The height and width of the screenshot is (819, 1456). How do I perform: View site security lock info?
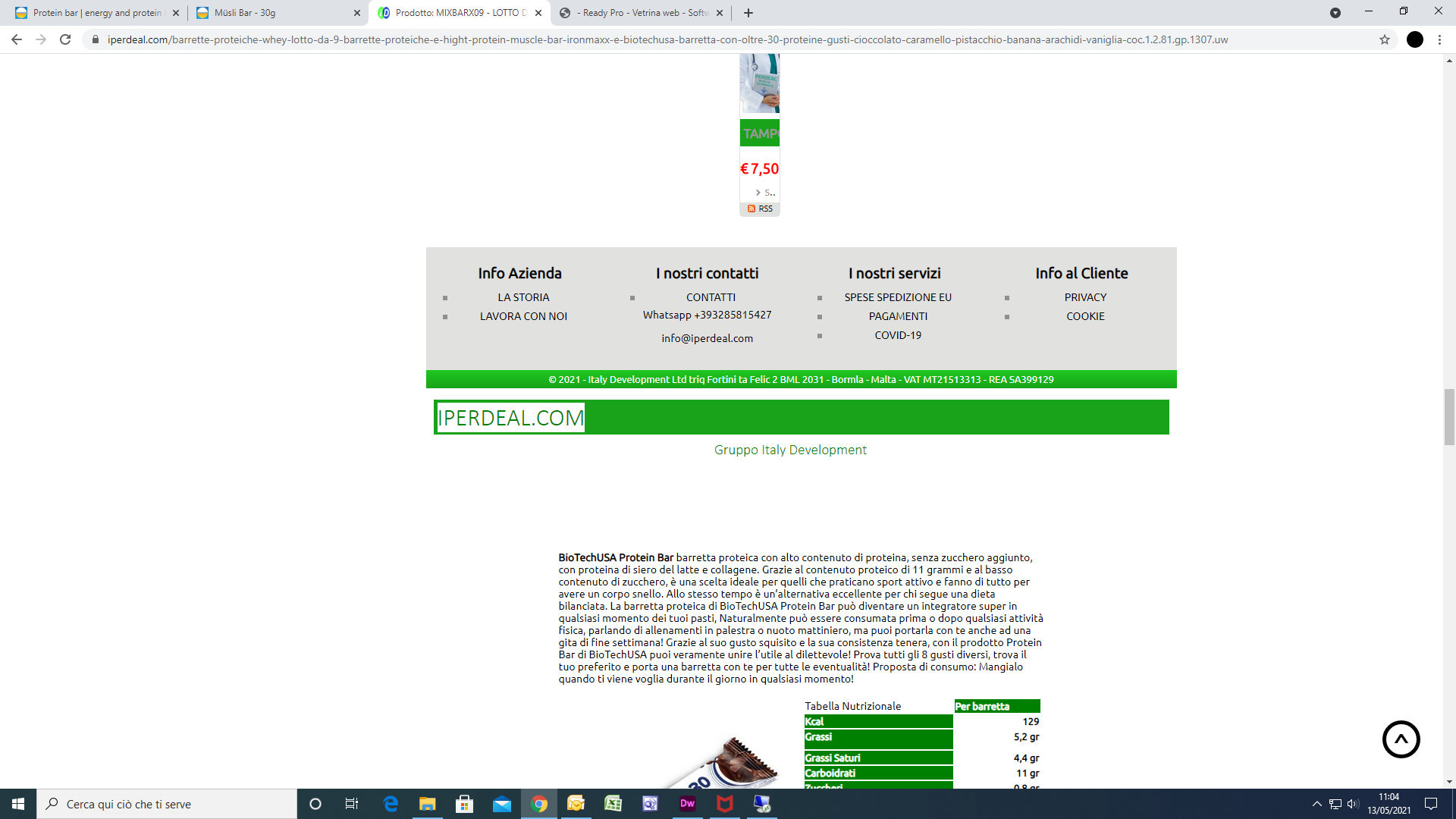coord(96,39)
